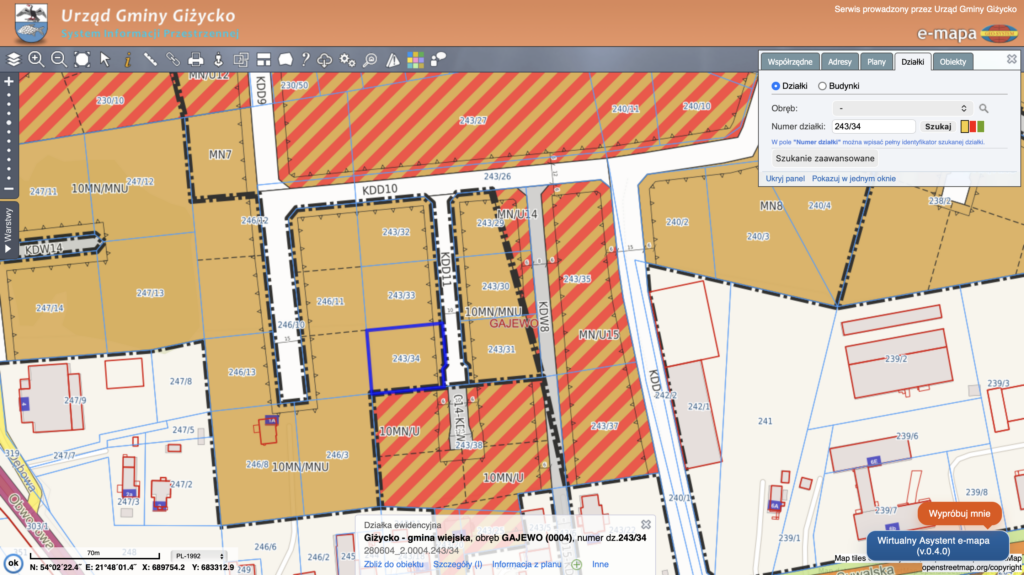Click the map pin marker icon
The height and width of the screenshot is (575, 1024).
218,59
